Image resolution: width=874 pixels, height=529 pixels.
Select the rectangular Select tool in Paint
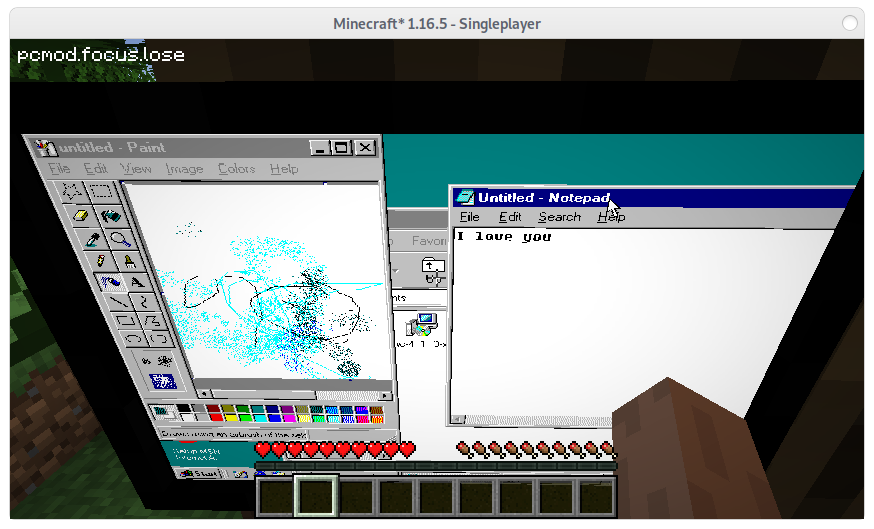tap(101, 191)
